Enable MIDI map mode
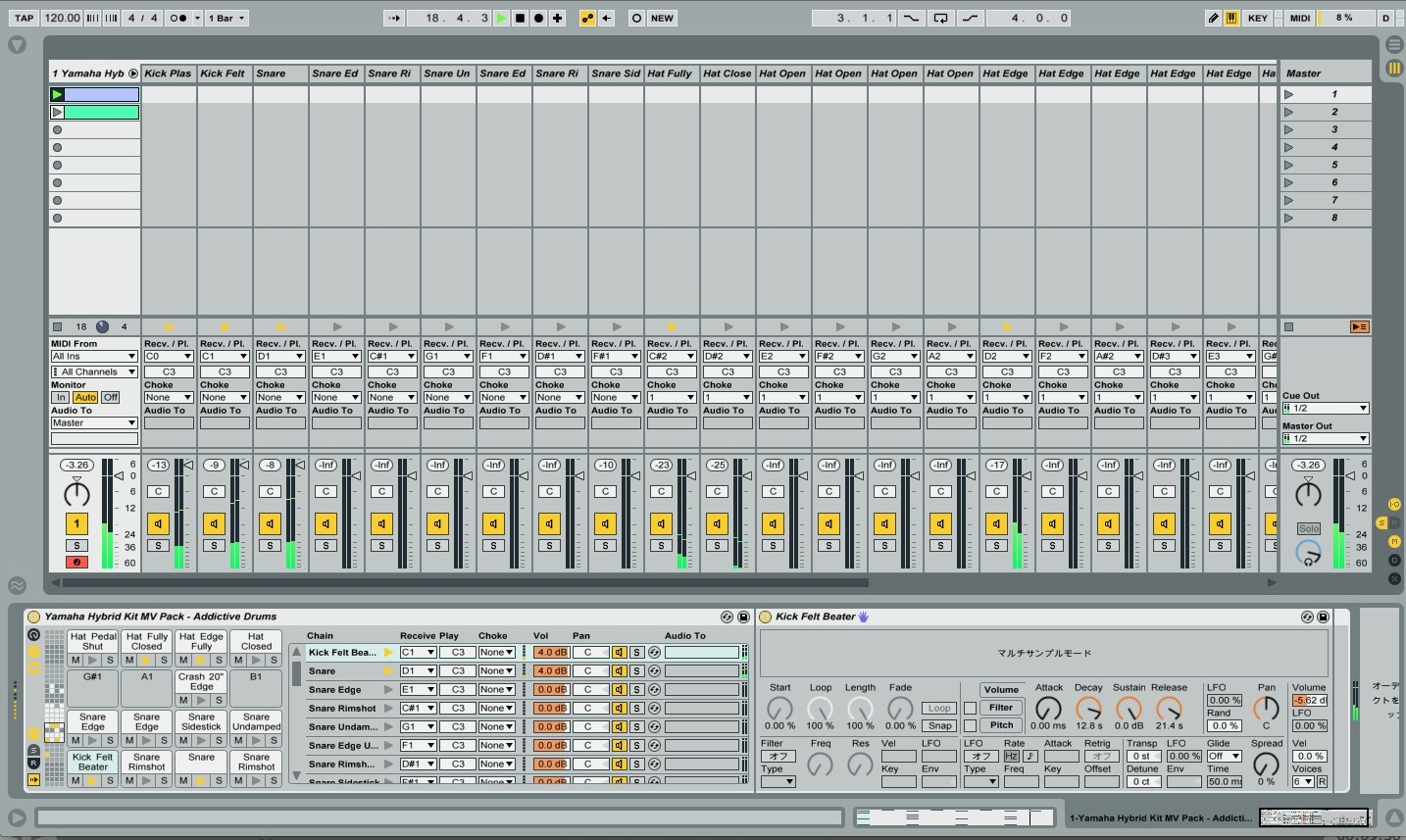The height and width of the screenshot is (840, 1406). (x=1300, y=18)
